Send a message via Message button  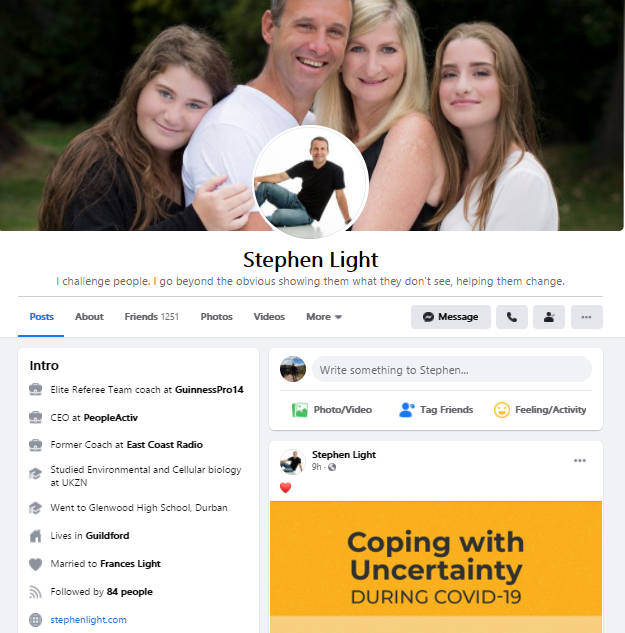tap(451, 317)
